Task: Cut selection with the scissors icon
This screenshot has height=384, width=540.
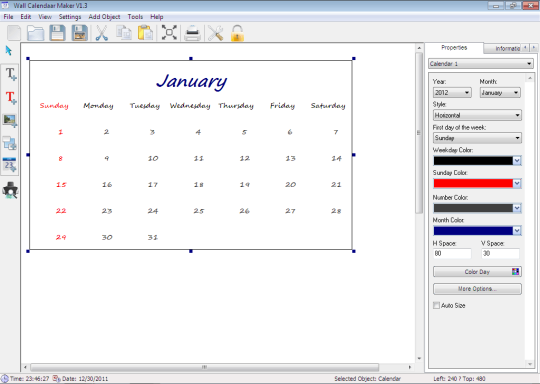Action: pos(102,33)
